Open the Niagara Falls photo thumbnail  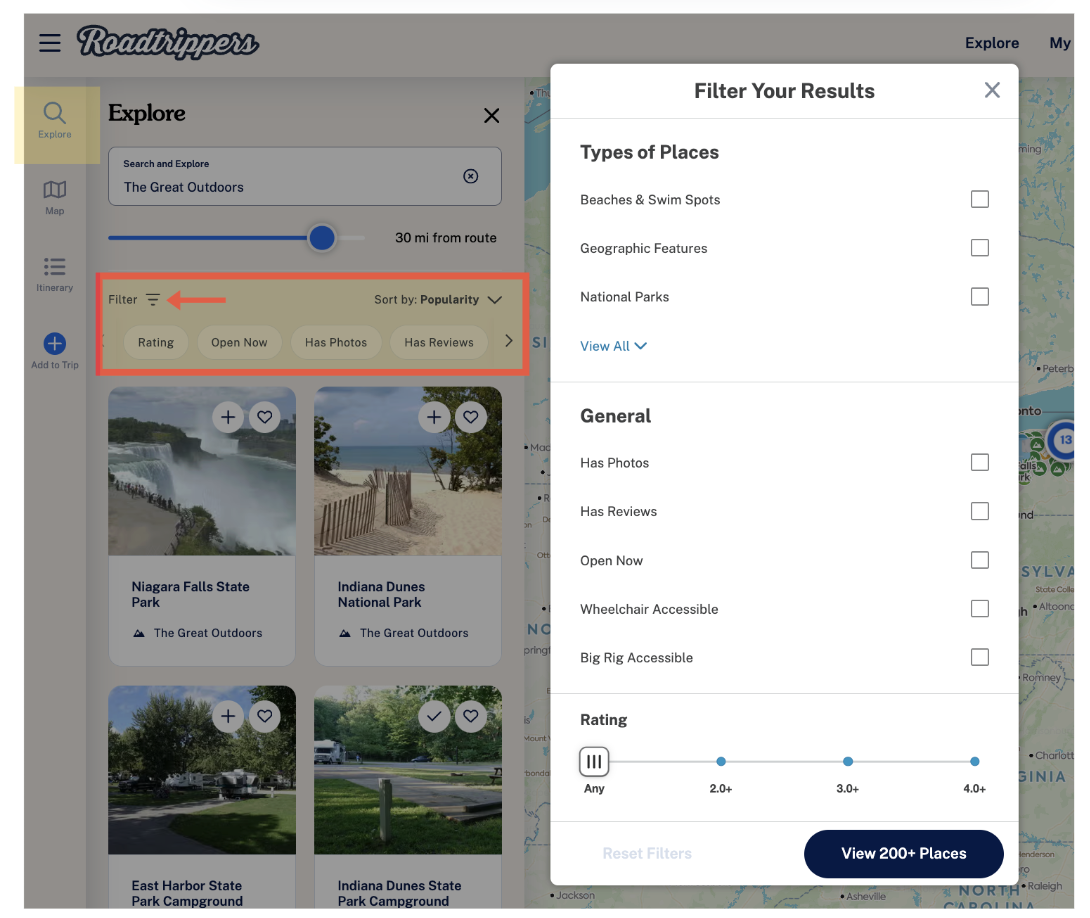coord(202,471)
